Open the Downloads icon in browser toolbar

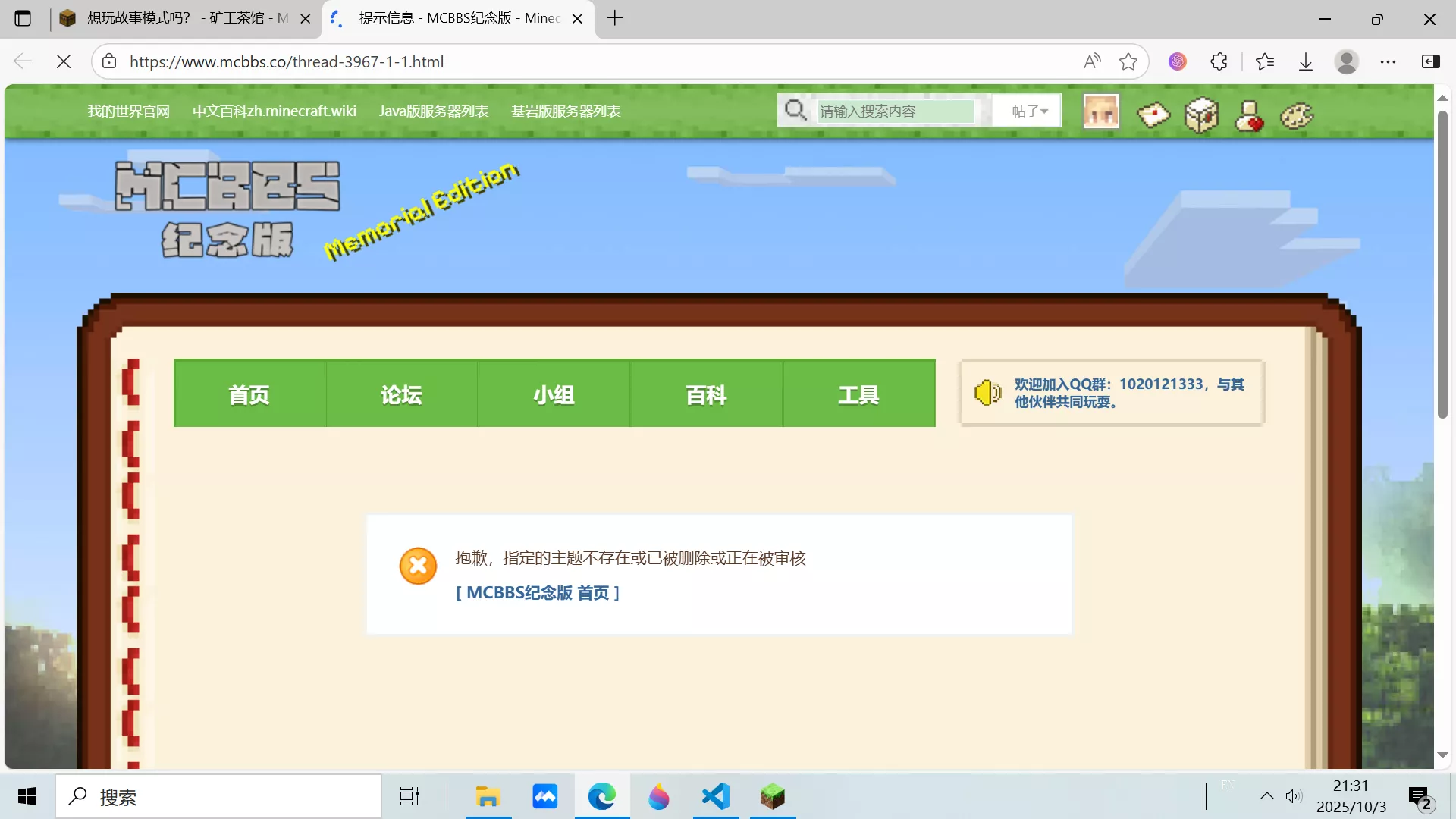click(x=1305, y=61)
